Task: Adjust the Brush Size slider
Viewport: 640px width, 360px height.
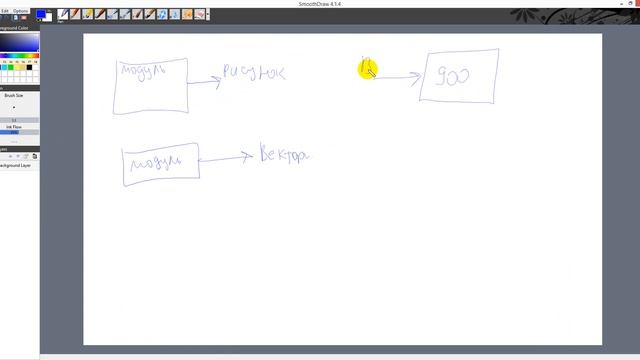Action: pos(19,120)
